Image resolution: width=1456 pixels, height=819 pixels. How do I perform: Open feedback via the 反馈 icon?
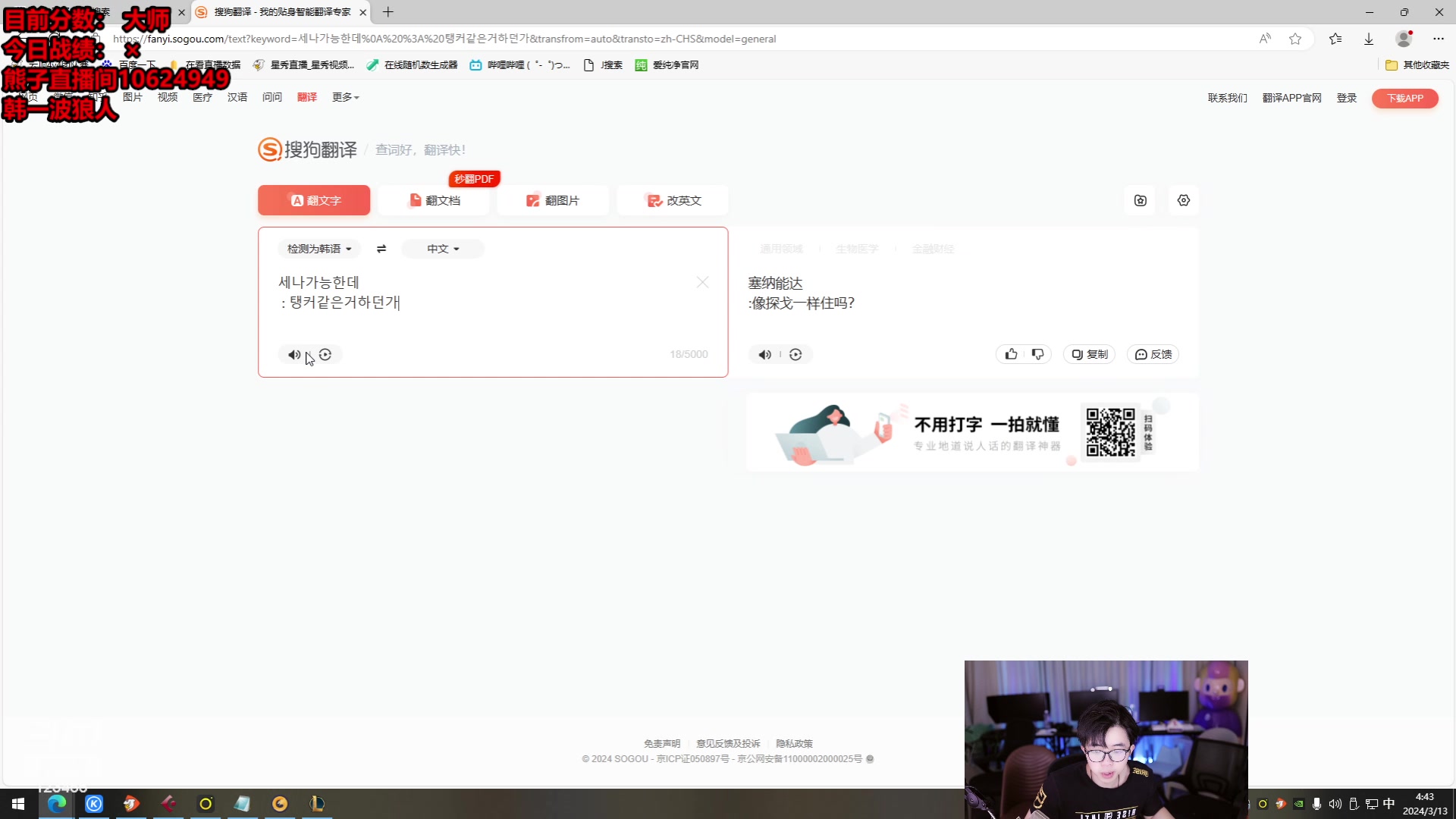(1153, 354)
